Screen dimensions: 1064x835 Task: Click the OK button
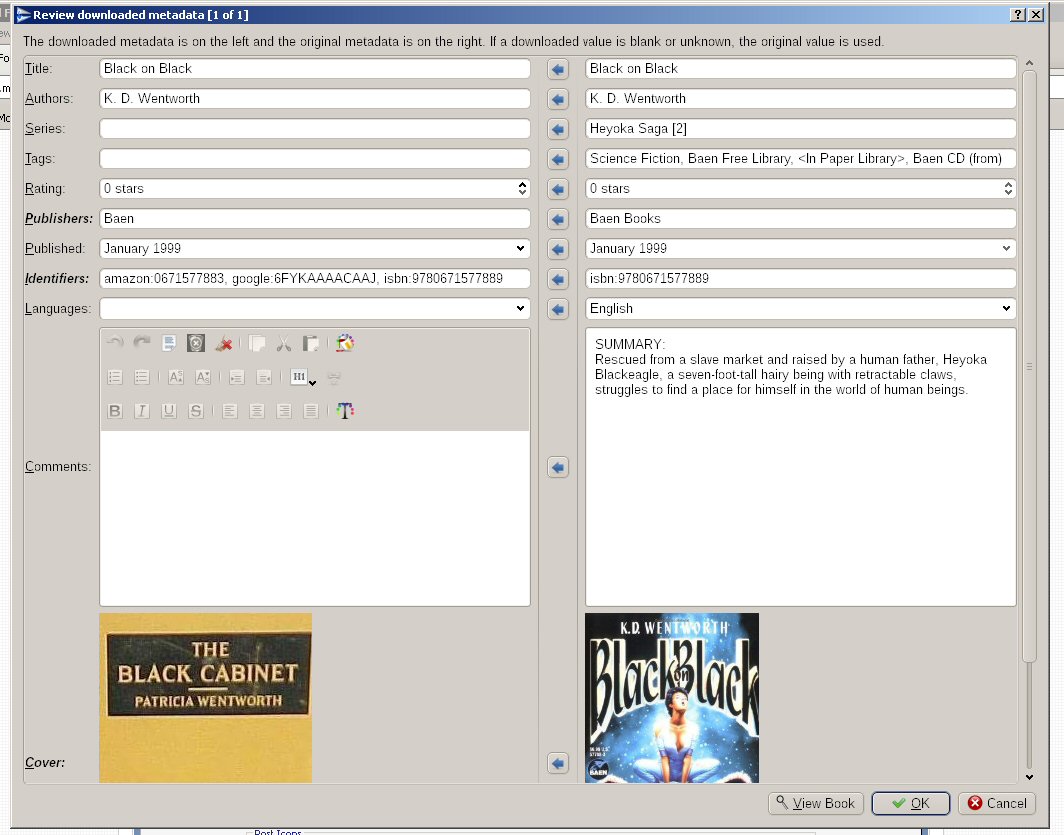[x=911, y=803]
